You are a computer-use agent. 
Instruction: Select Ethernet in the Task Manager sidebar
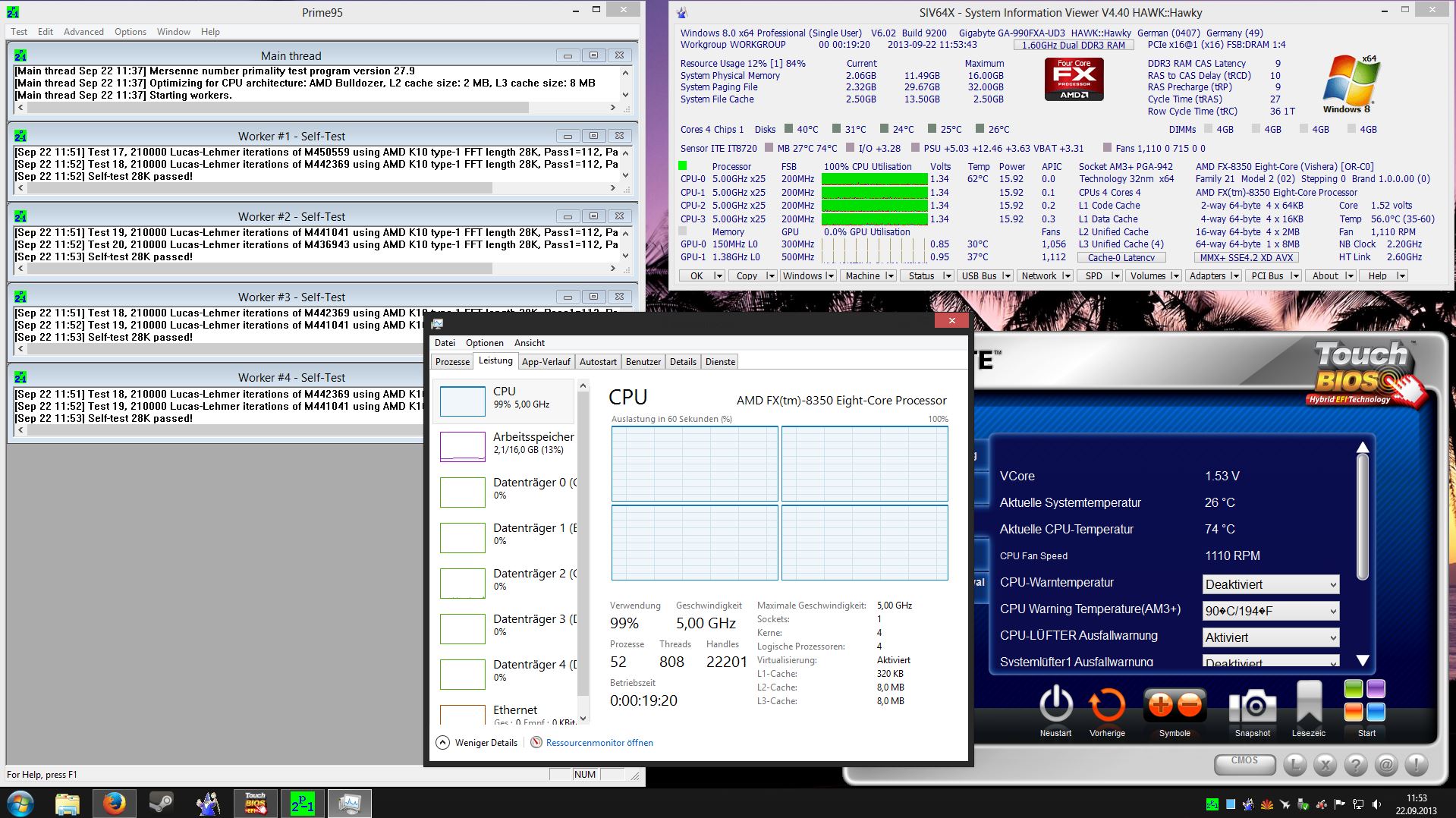pos(505,714)
